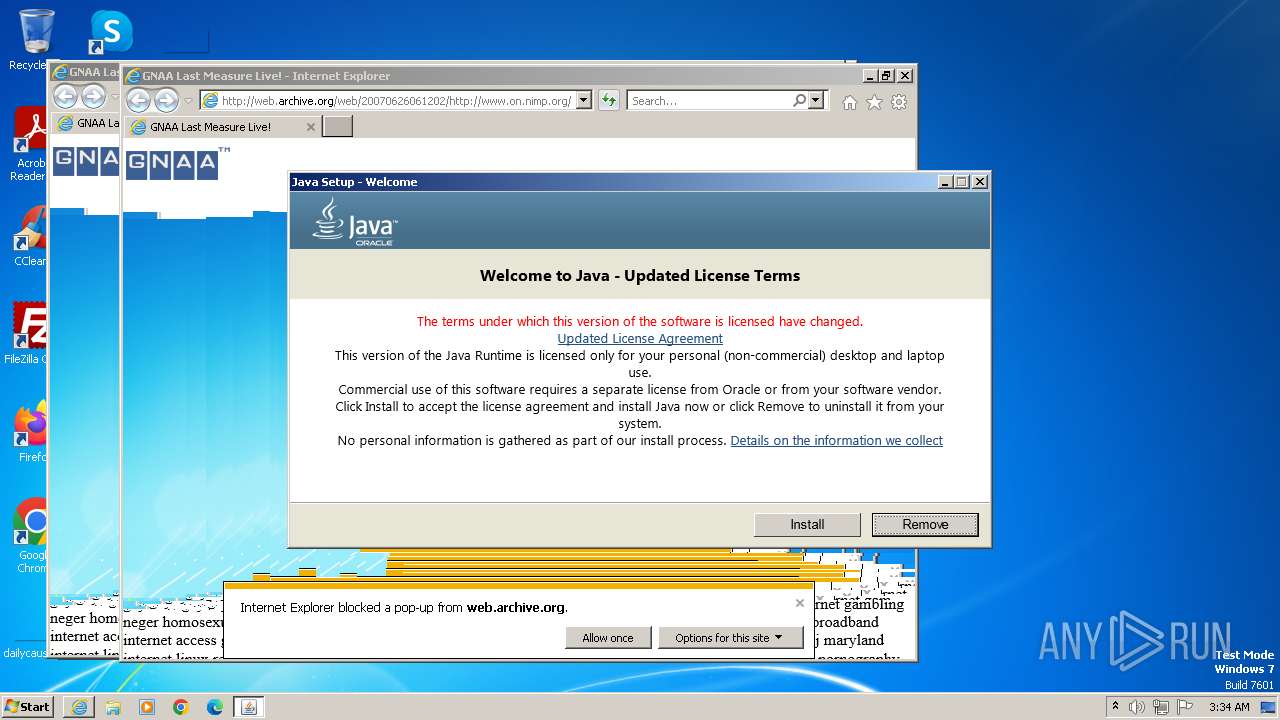
Task: Open Firefox desktop icon
Action: (x=32, y=432)
